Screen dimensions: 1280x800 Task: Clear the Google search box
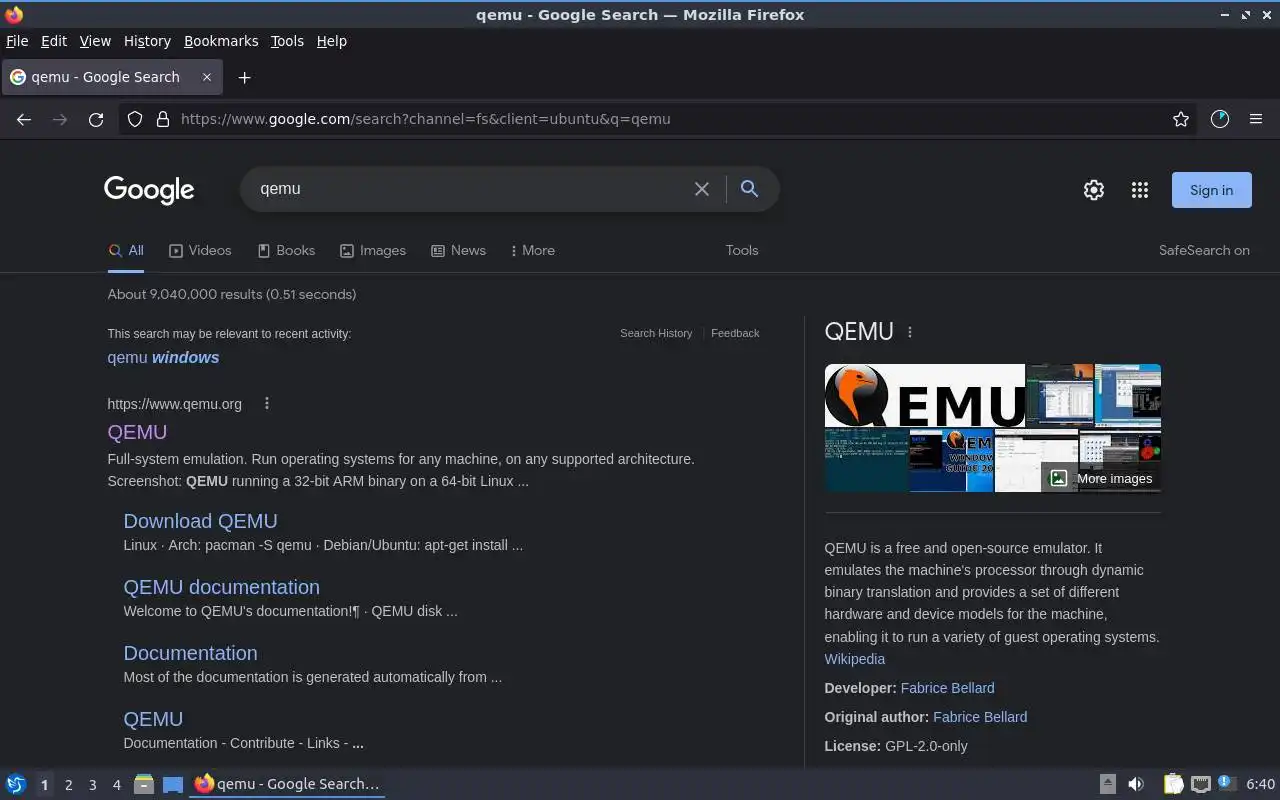[702, 189]
